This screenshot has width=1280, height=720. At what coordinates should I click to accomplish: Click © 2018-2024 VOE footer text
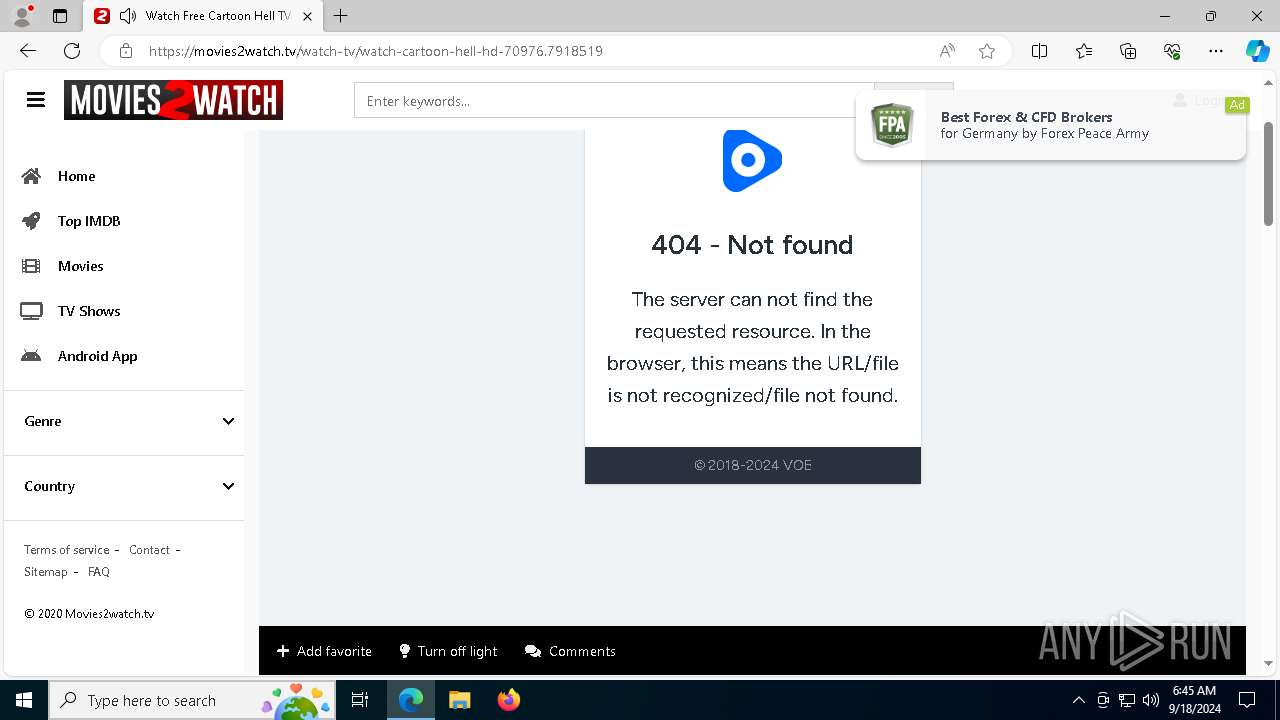(753, 465)
